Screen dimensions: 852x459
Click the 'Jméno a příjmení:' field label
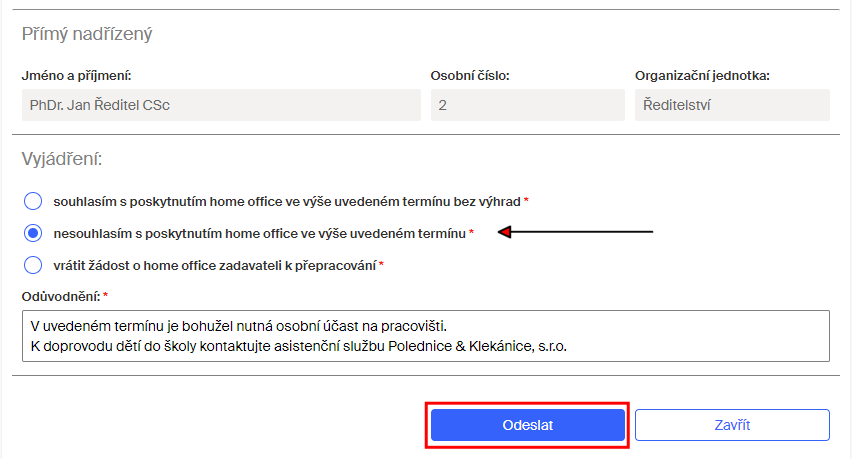77,76
